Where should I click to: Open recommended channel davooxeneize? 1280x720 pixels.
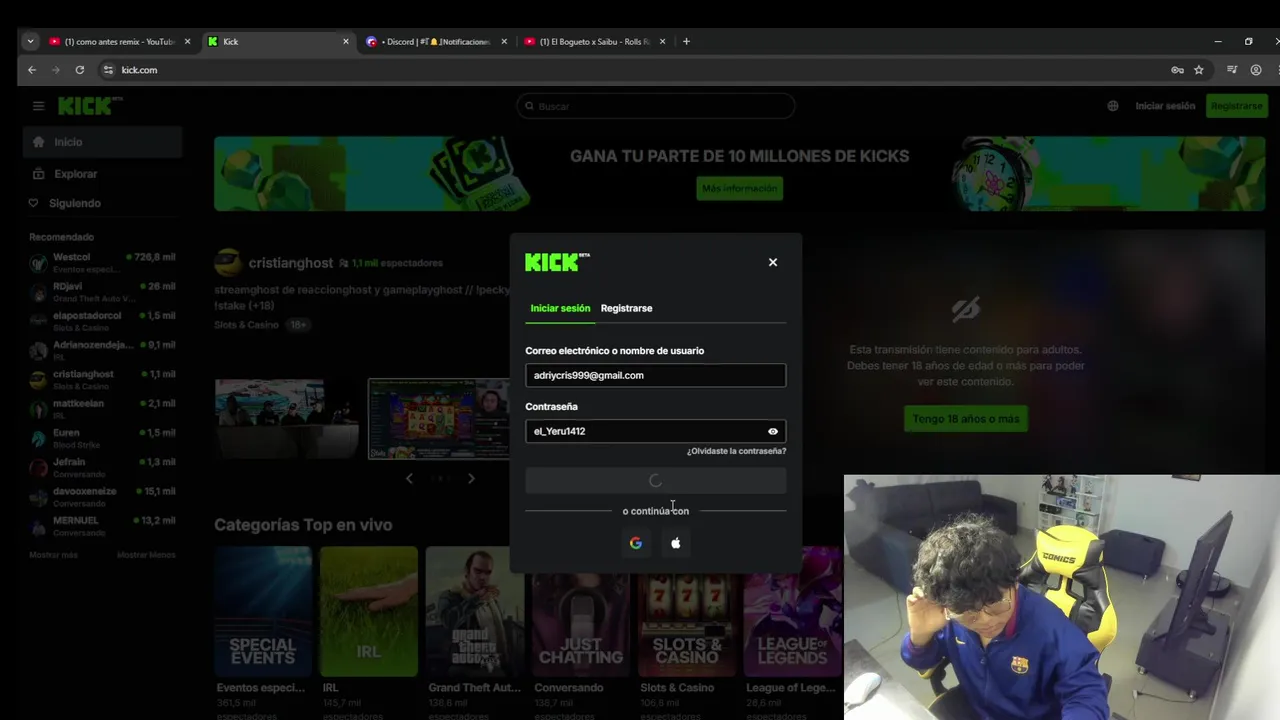[x=102, y=496]
